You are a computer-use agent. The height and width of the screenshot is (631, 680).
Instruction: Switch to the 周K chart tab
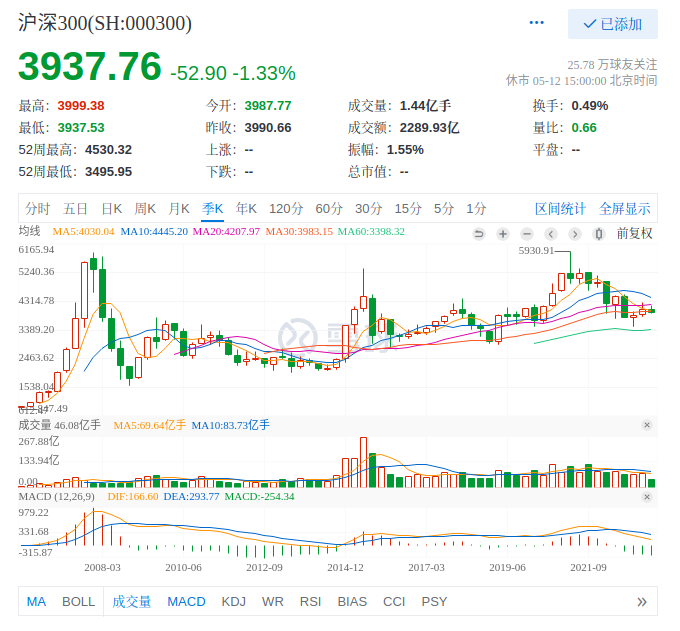click(145, 209)
